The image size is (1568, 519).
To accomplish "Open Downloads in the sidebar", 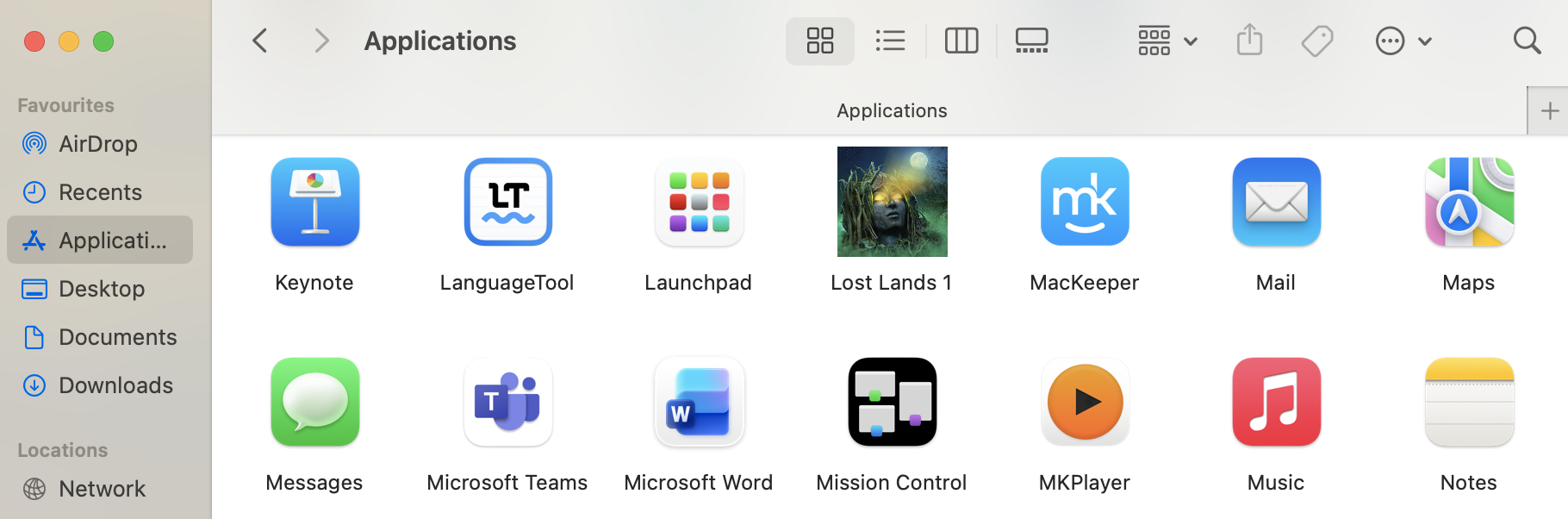I will pos(100,385).
